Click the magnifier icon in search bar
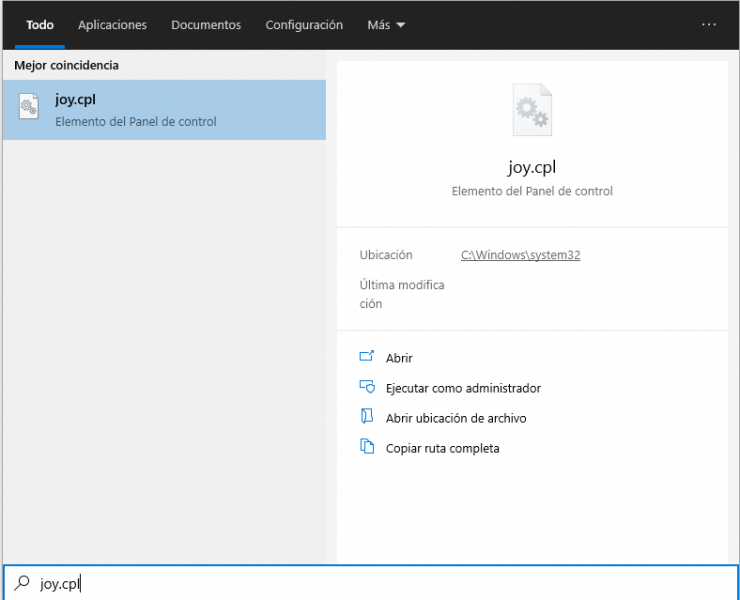 (21, 583)
